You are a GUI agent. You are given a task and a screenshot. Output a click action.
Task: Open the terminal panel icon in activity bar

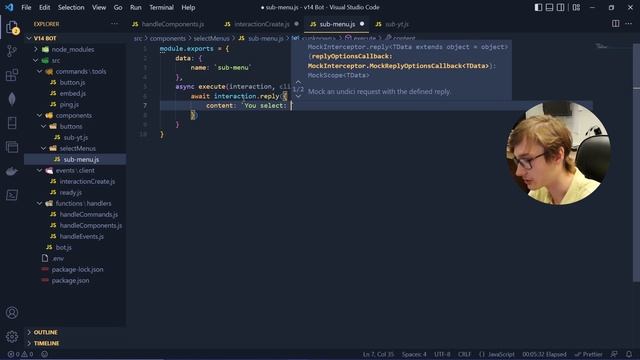[x=12, y=195]
